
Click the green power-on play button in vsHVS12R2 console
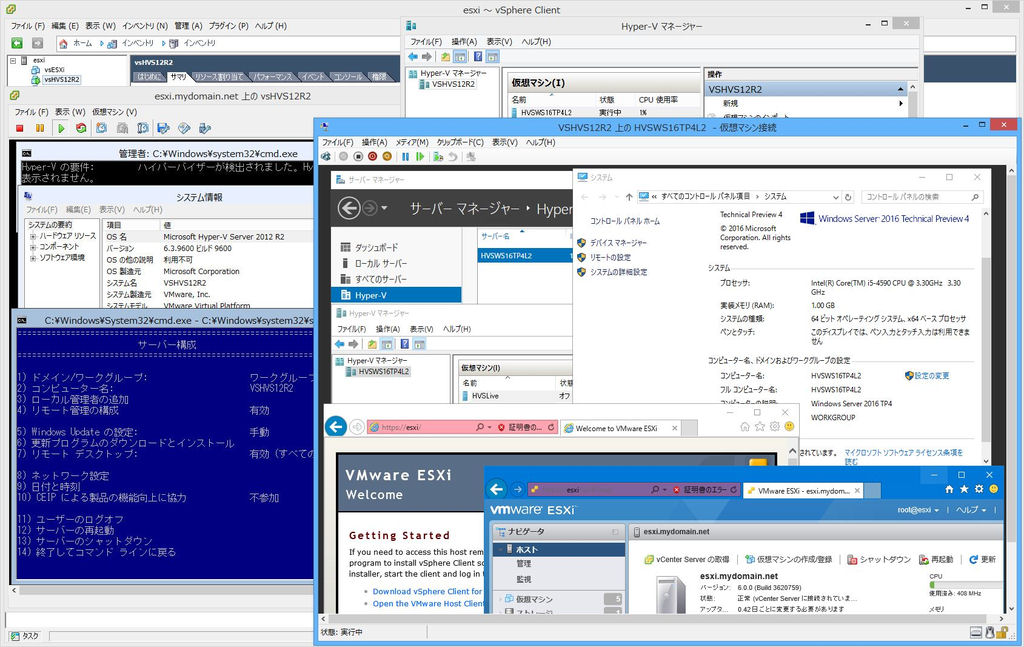tap(61, 129)
